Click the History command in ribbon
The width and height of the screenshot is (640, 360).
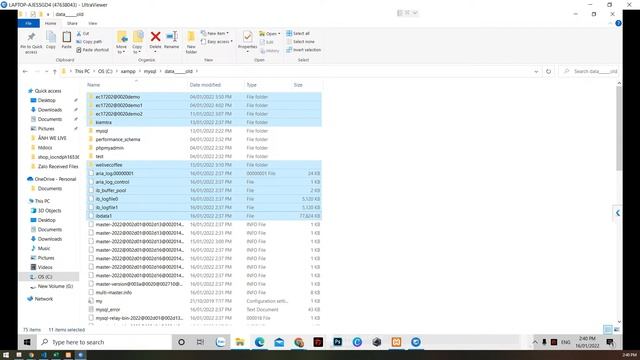click(269, 51)
